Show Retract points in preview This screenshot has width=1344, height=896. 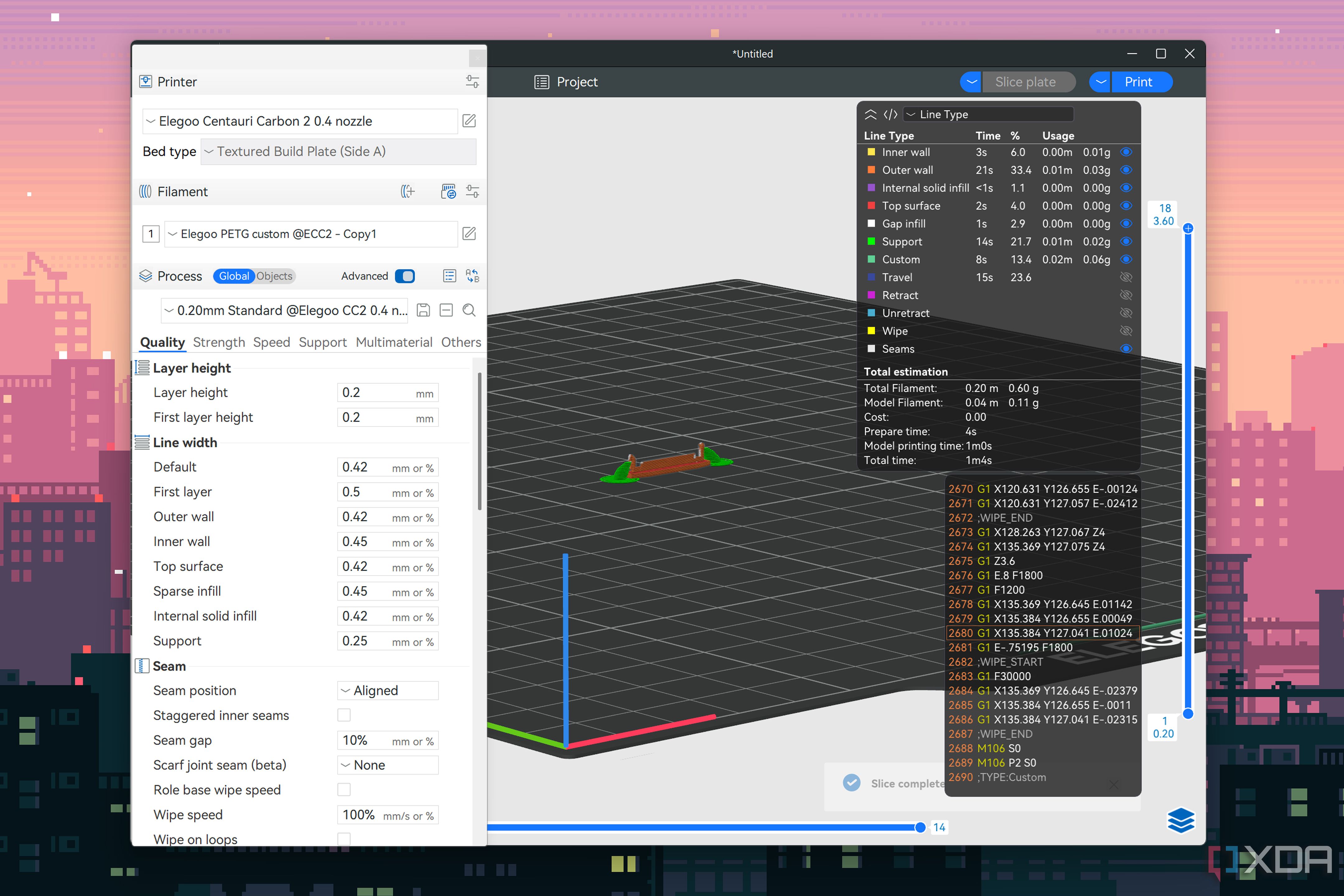click(x=1126, y=295)
